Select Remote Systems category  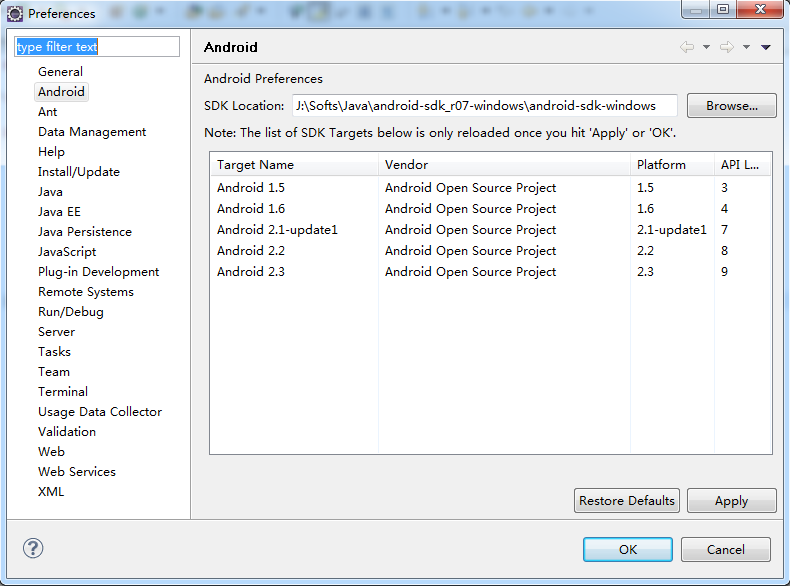click(86, 292)
